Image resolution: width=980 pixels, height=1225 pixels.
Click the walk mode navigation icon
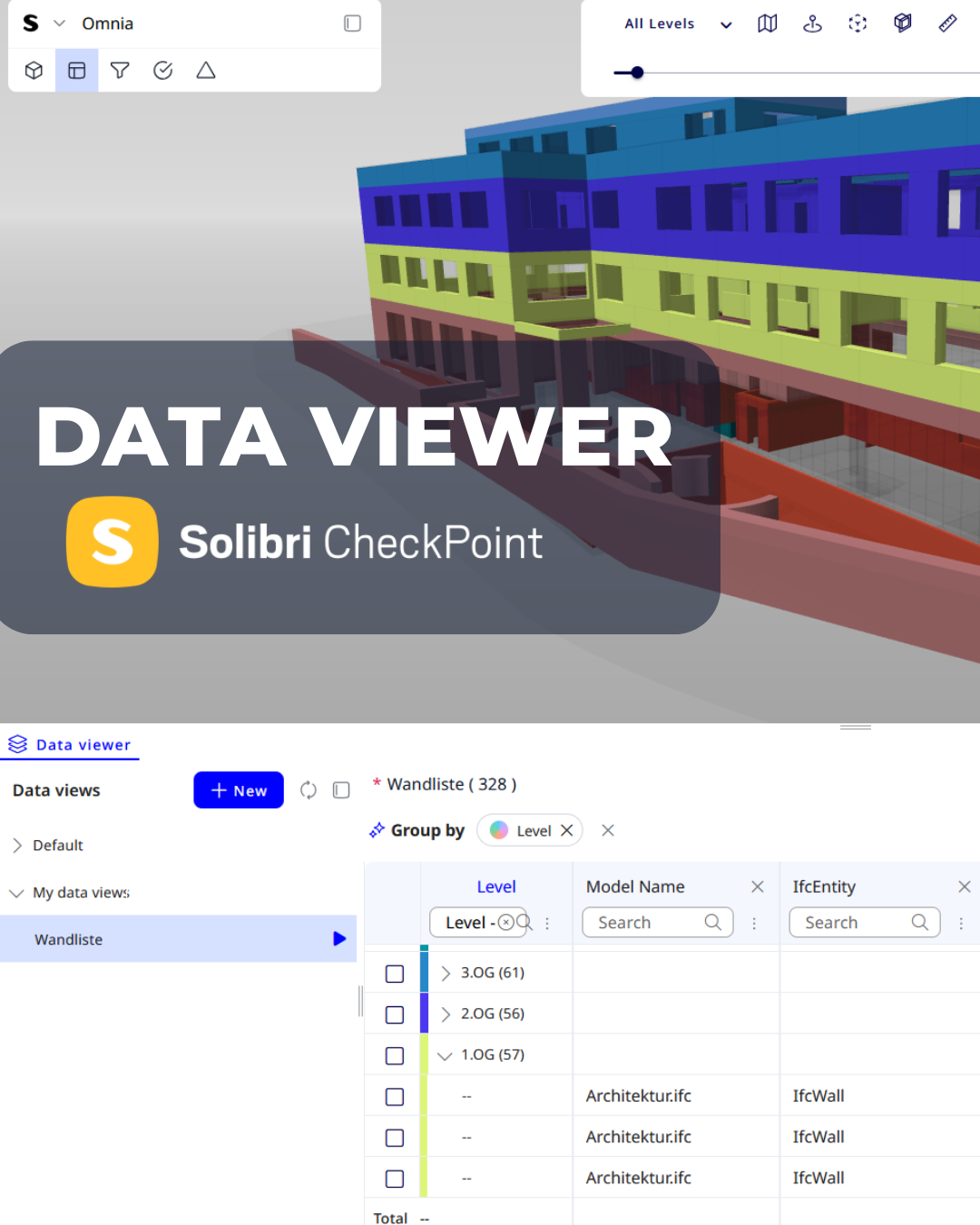pyautogui.click(x=813, y=24)
